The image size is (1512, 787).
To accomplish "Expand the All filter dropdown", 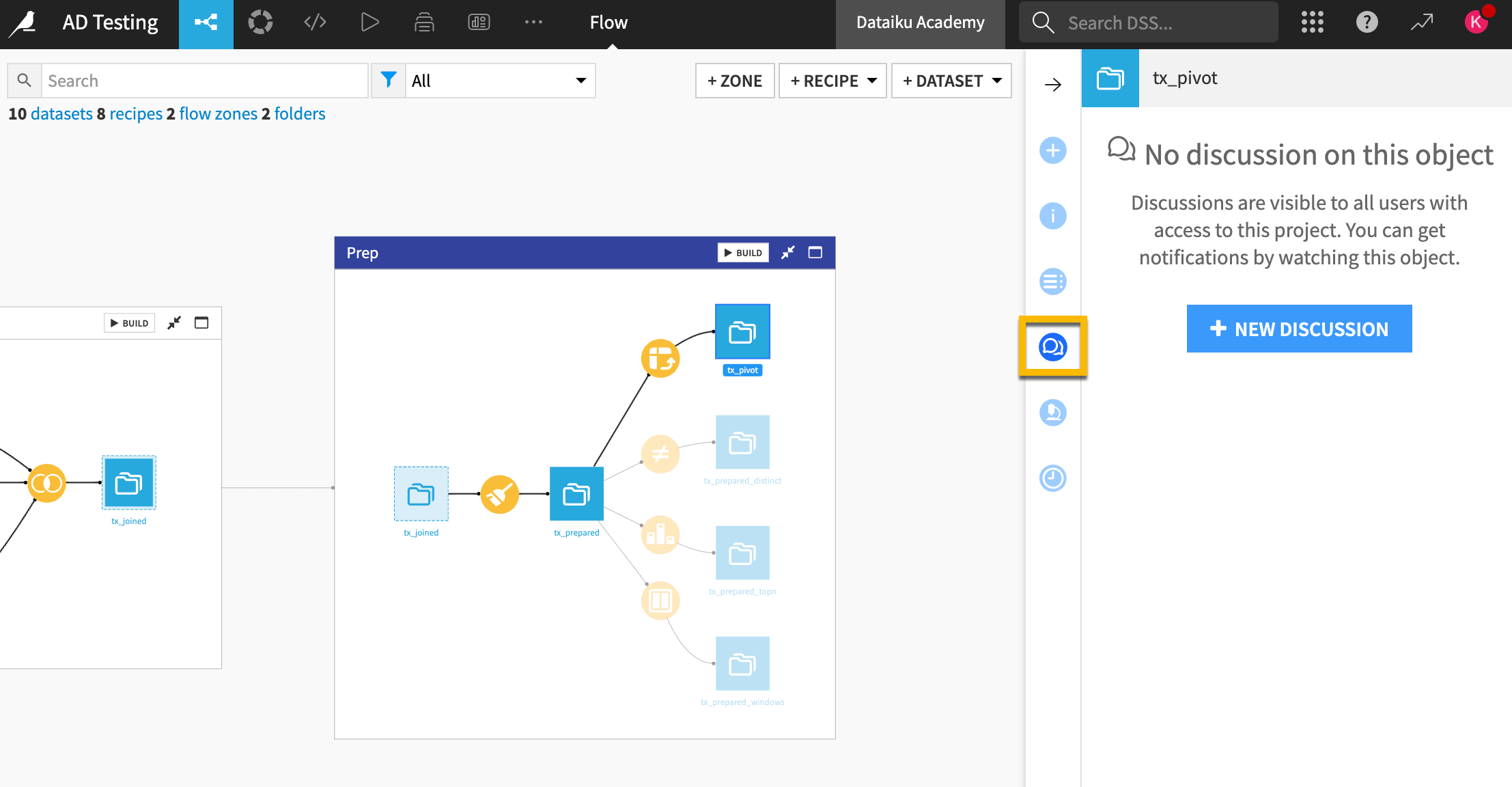I will [500, 80].
